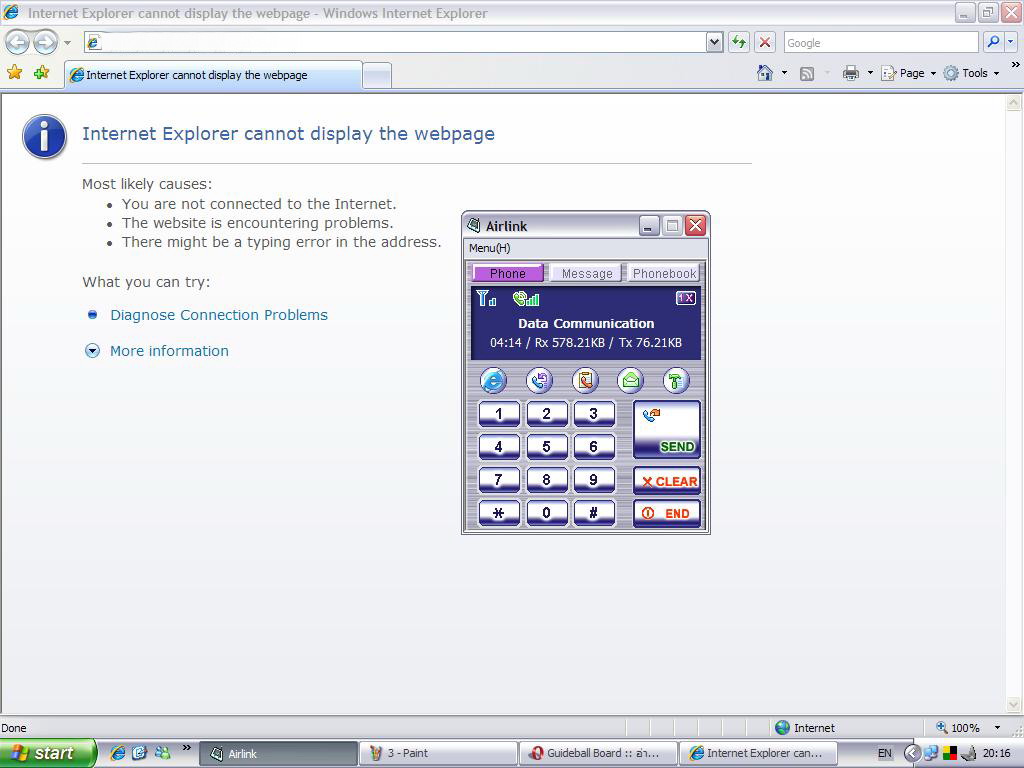This screenshot has height=768, width=1024.
Task: Click the EN language indicator
Action: [884, 753]
